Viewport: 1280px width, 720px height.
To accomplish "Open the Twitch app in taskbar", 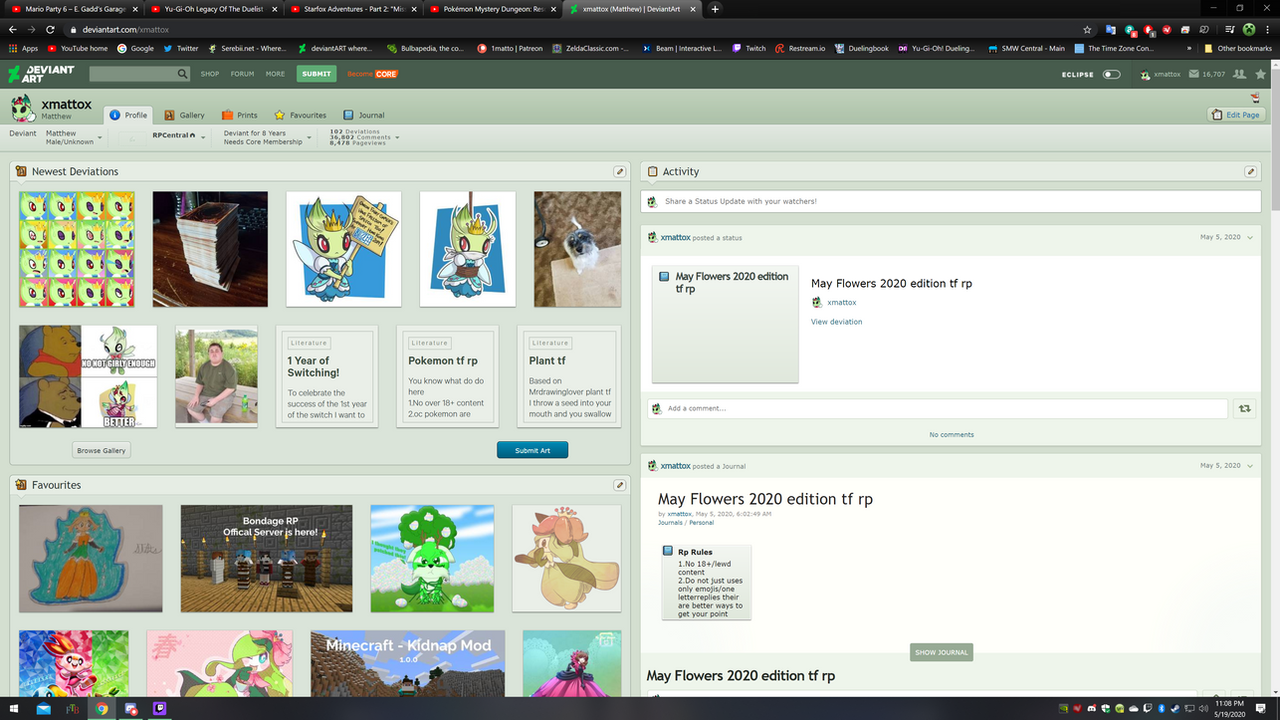I will [159, 709].
